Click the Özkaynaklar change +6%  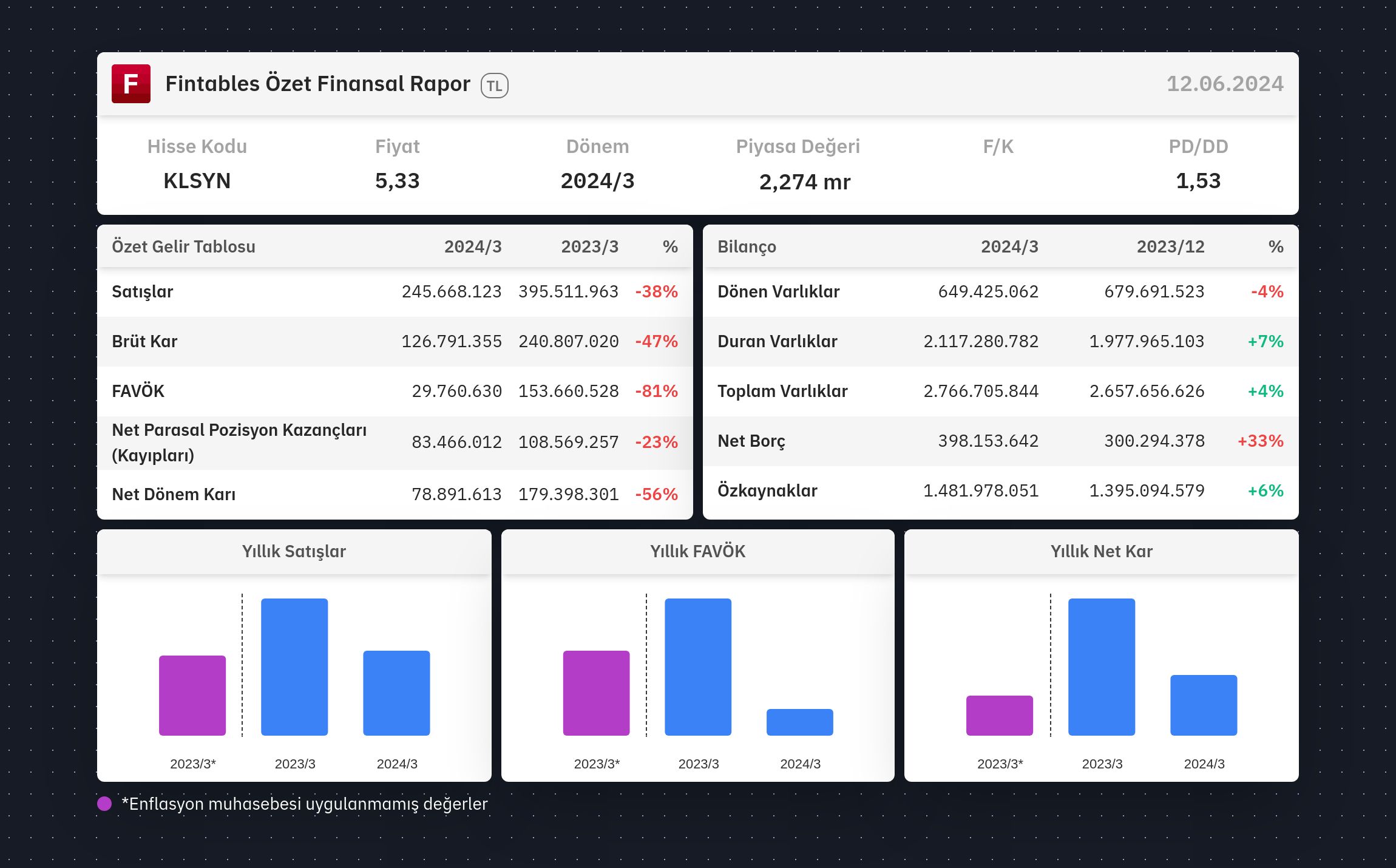click(x=1266, y=490)
